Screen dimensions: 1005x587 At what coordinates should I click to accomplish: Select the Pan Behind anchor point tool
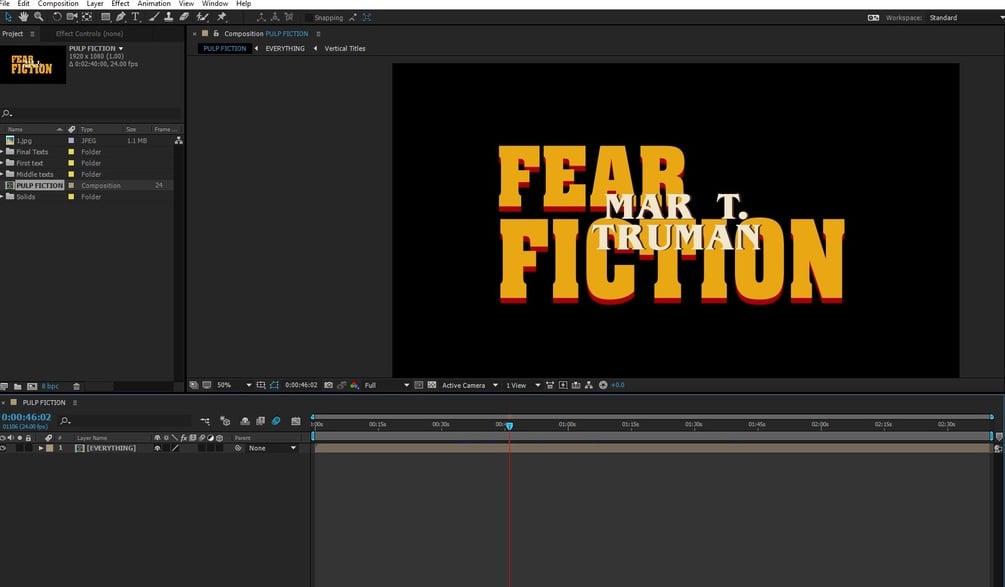[87, 17]
